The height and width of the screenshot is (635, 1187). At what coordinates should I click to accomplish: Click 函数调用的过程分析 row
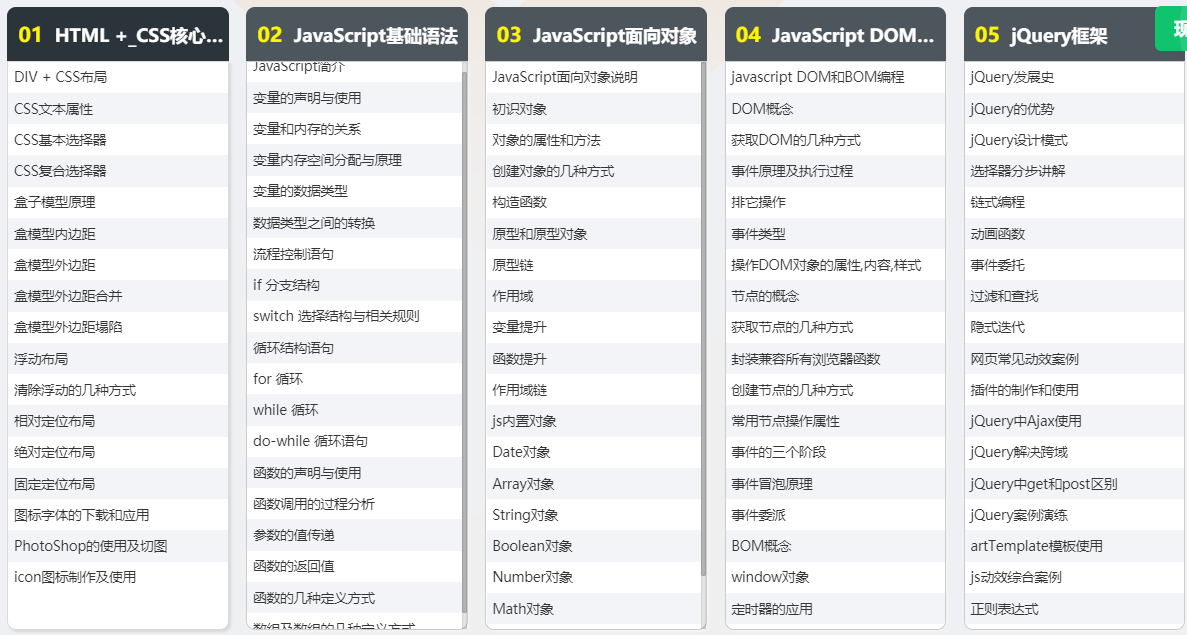click(x=354, y=503)
